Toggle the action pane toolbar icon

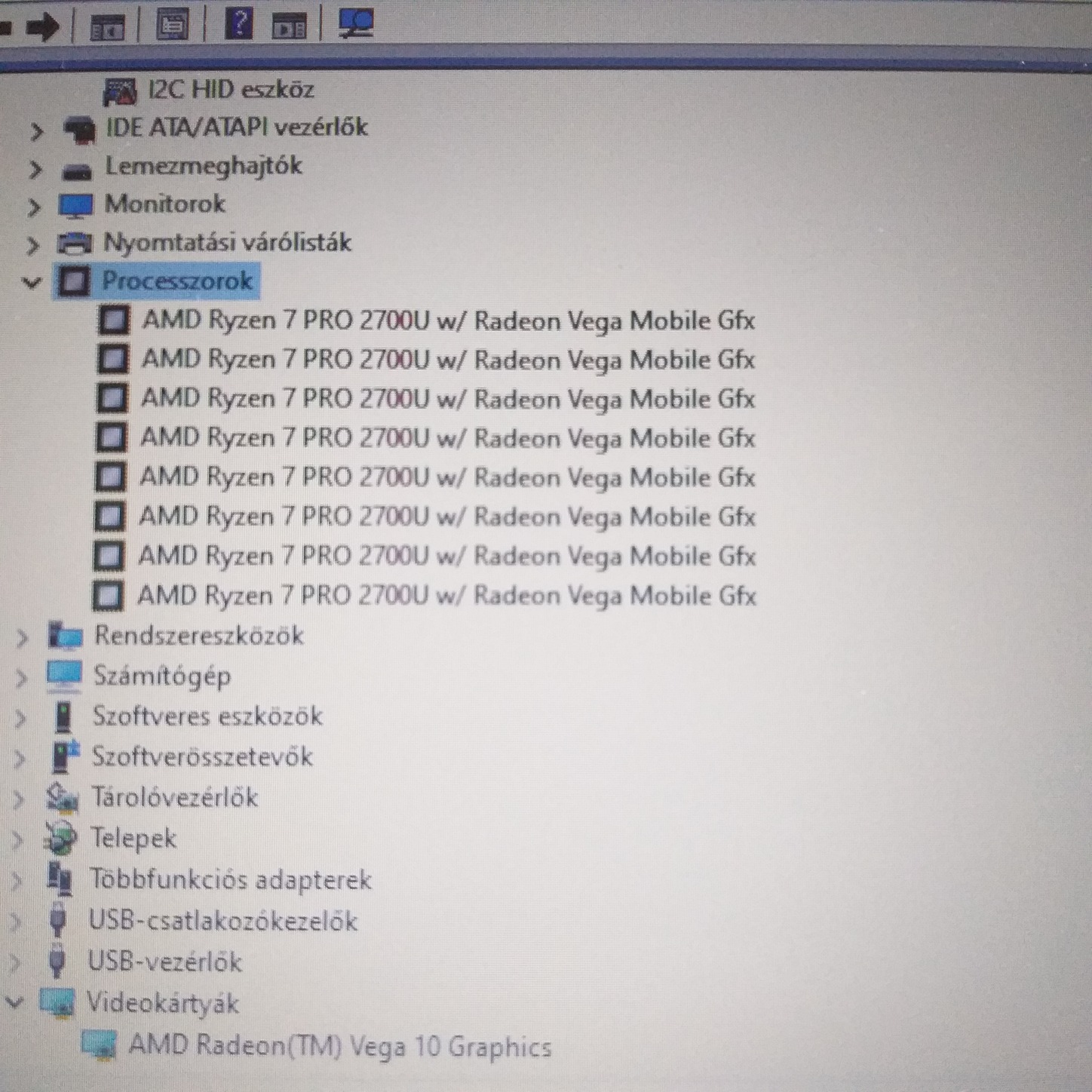(289, 27)
